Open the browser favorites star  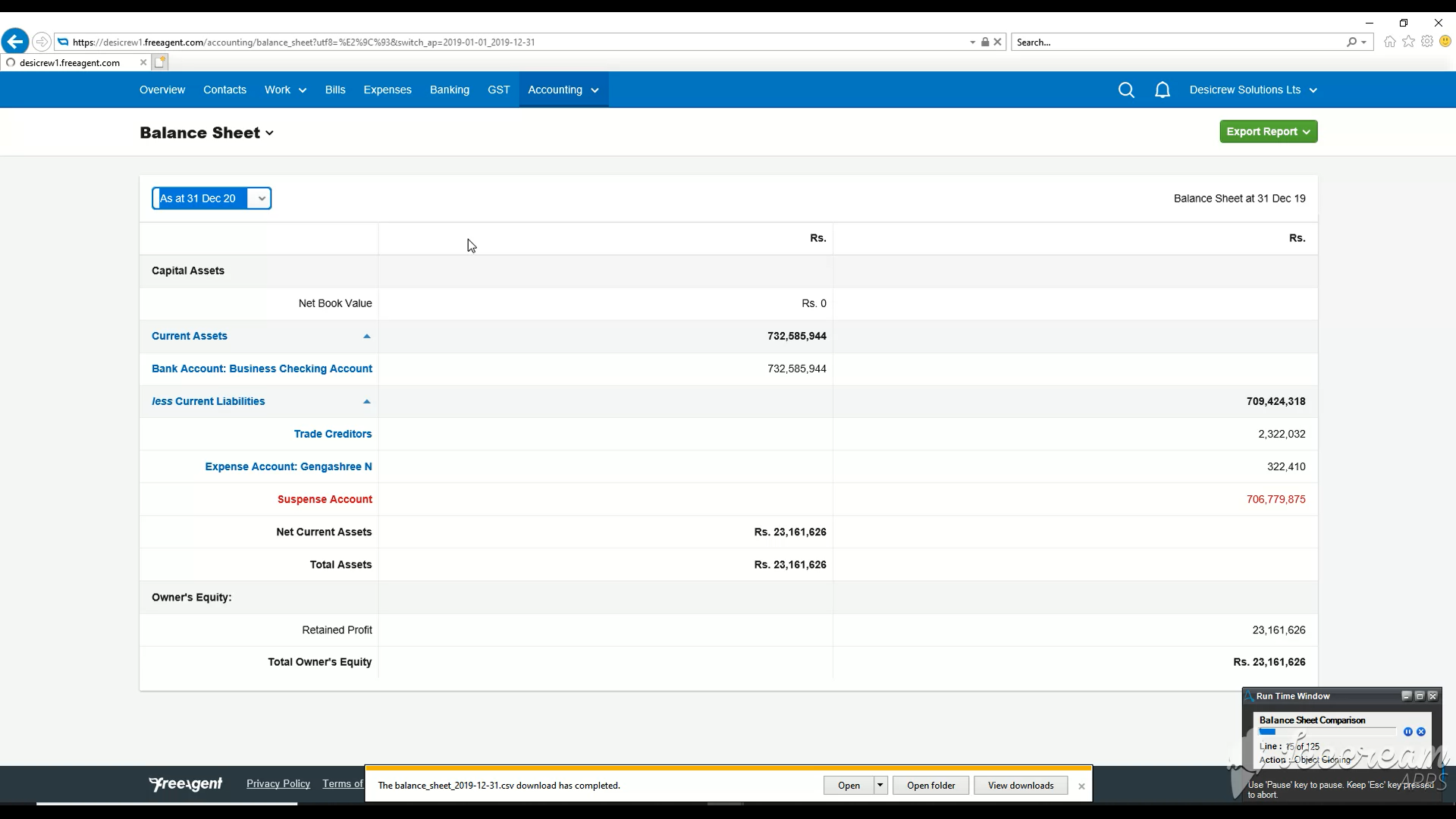(x=1408, y=42)
